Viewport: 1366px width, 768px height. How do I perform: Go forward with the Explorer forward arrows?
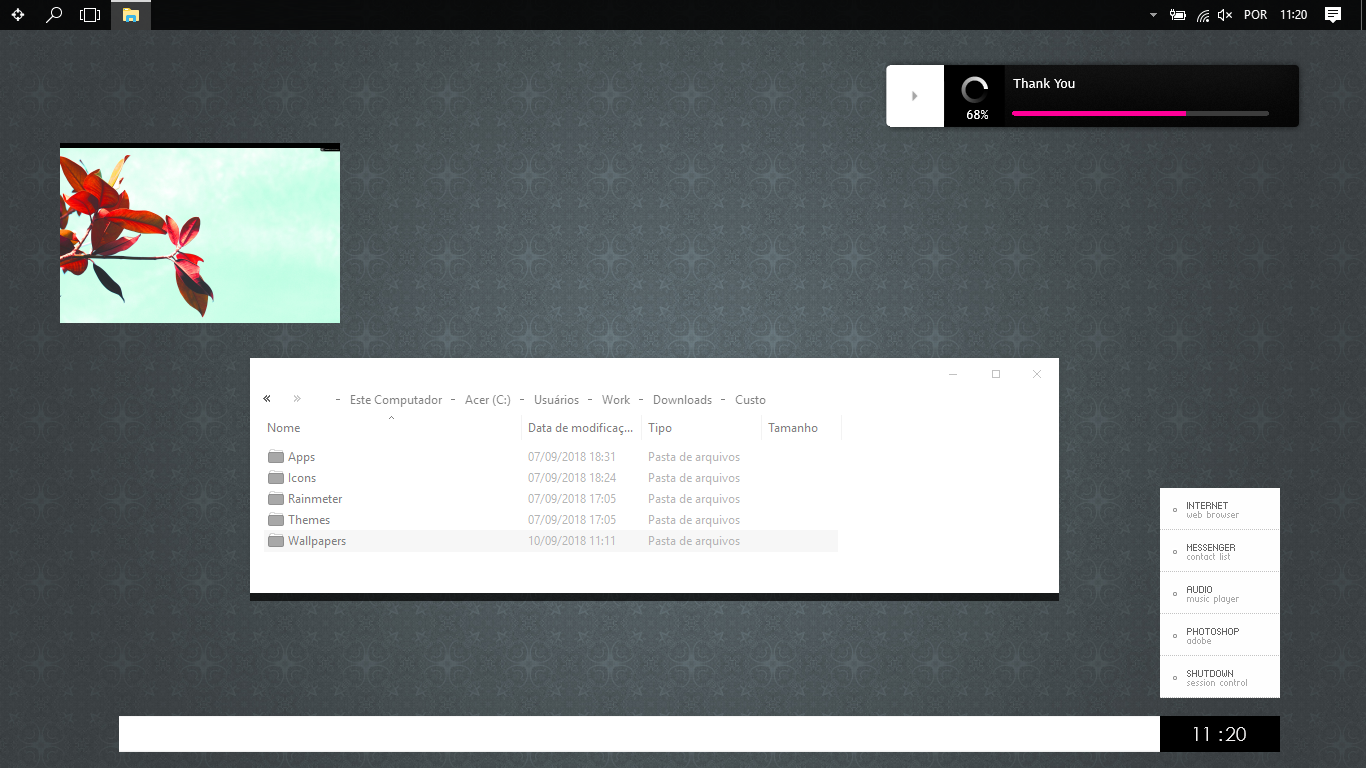297,398
